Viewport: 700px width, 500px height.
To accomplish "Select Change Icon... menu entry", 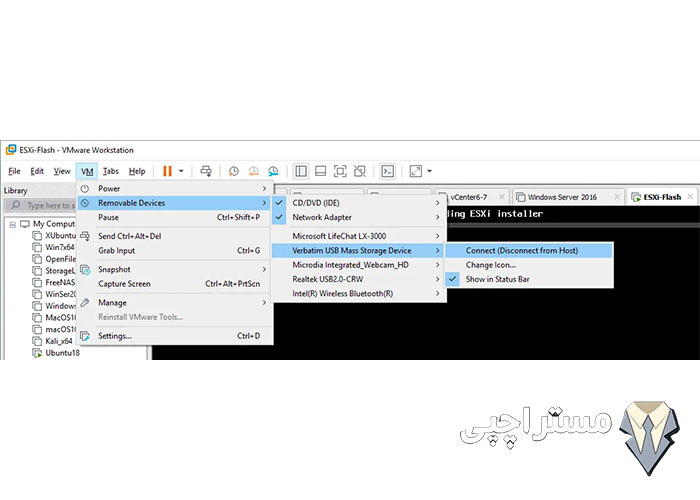I will click(490, 265).
